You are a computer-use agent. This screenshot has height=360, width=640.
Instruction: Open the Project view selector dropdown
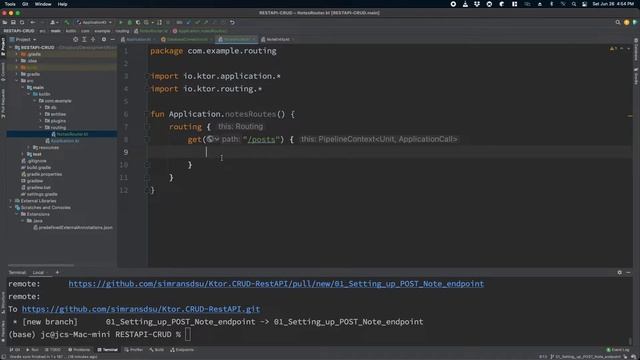(x=23, y=40)
